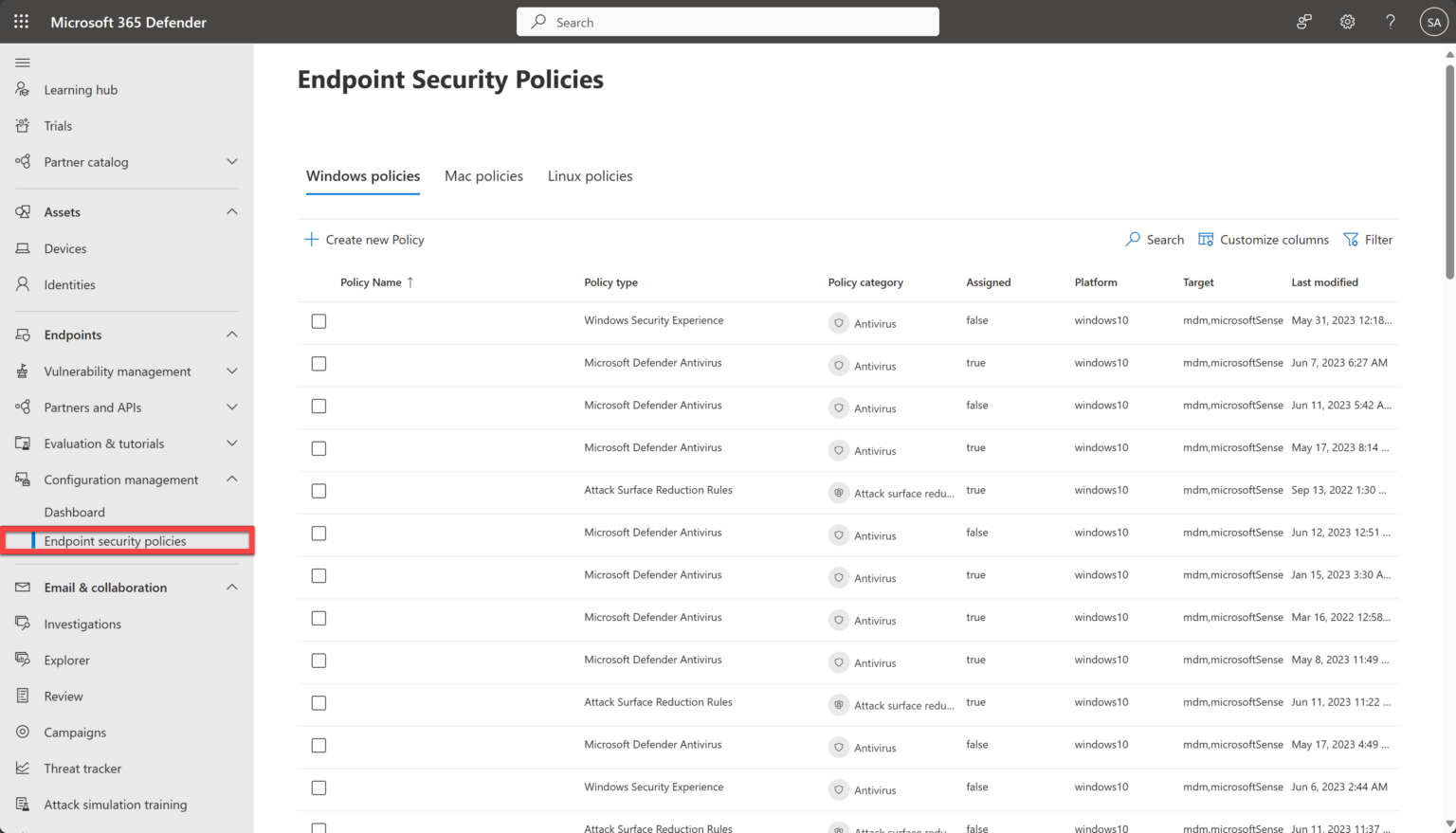Check the Jan 15, 2023 row checkbox
Viewport: 1456px width, 833px height.
point(318,575)
